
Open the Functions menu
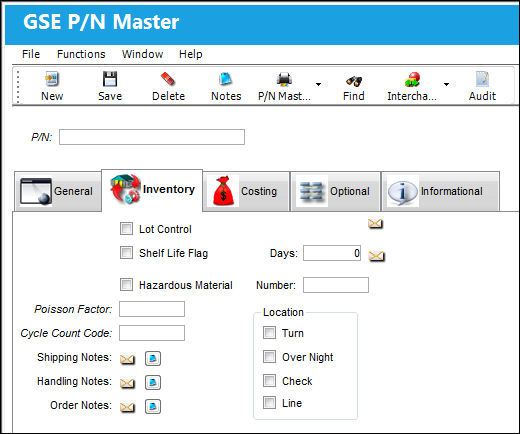tap(81, 54)
